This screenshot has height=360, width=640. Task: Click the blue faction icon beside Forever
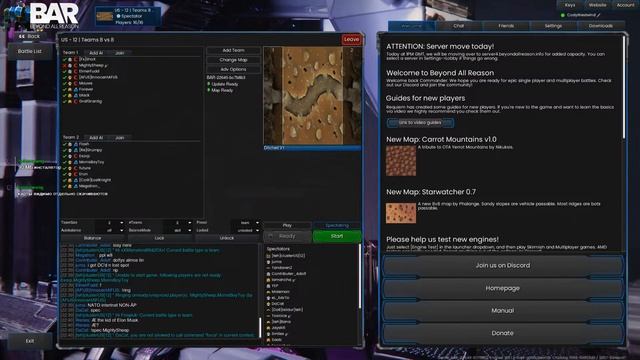[76, 89]
